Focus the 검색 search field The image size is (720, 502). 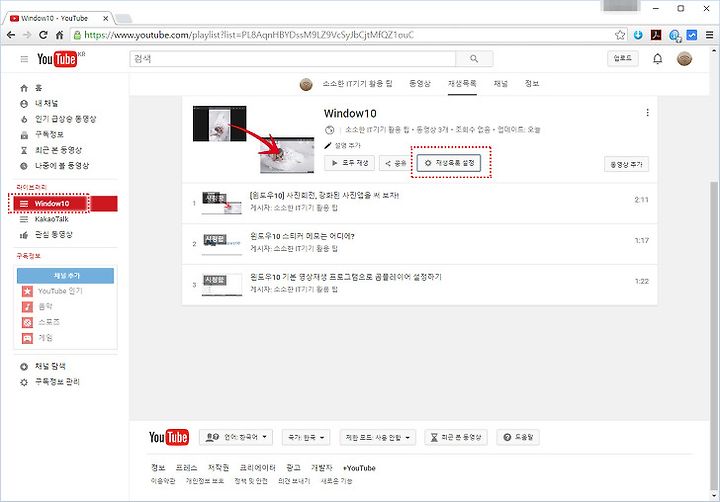click(x=292, y=59)
